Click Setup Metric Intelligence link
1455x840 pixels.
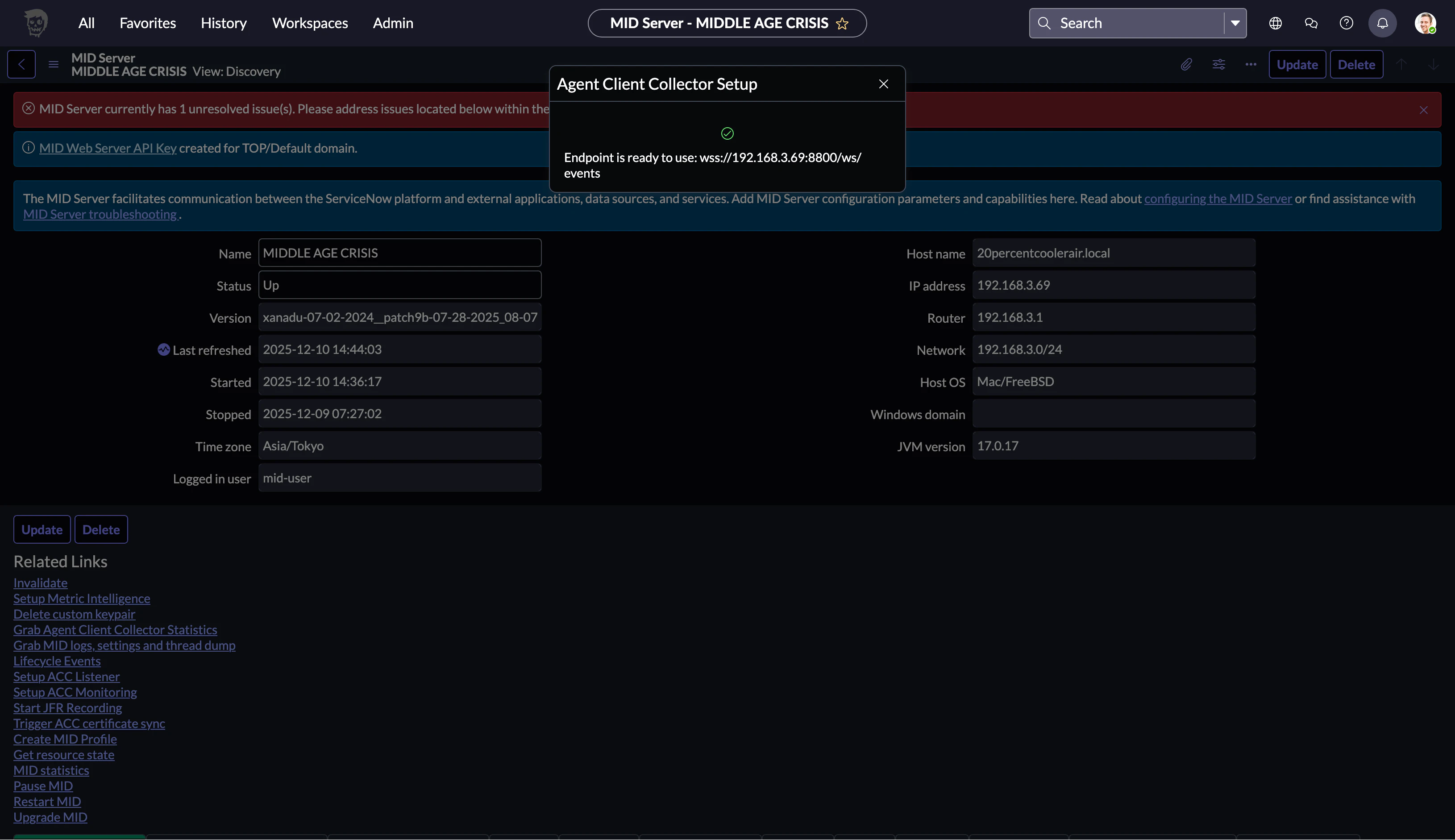82,598
